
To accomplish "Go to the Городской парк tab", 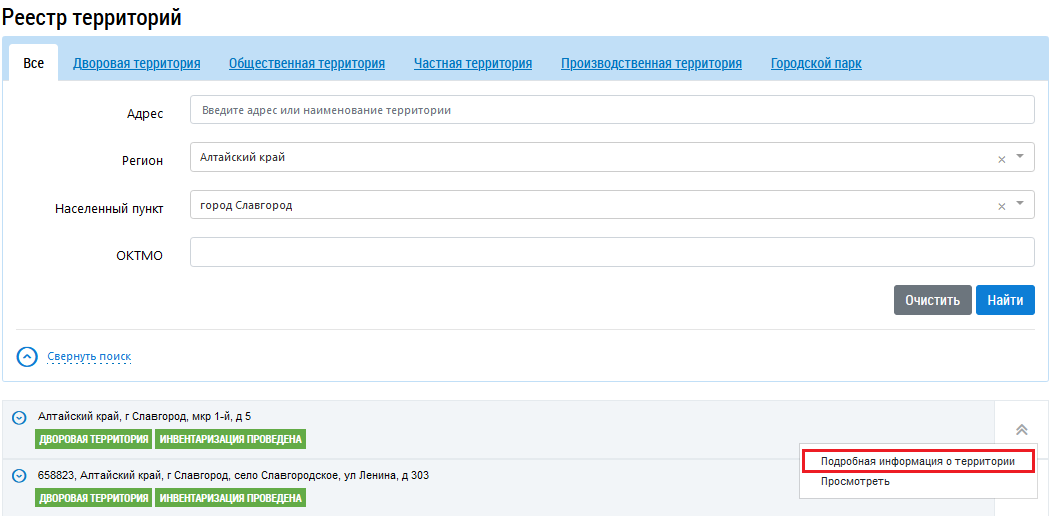I will point(816,63).
